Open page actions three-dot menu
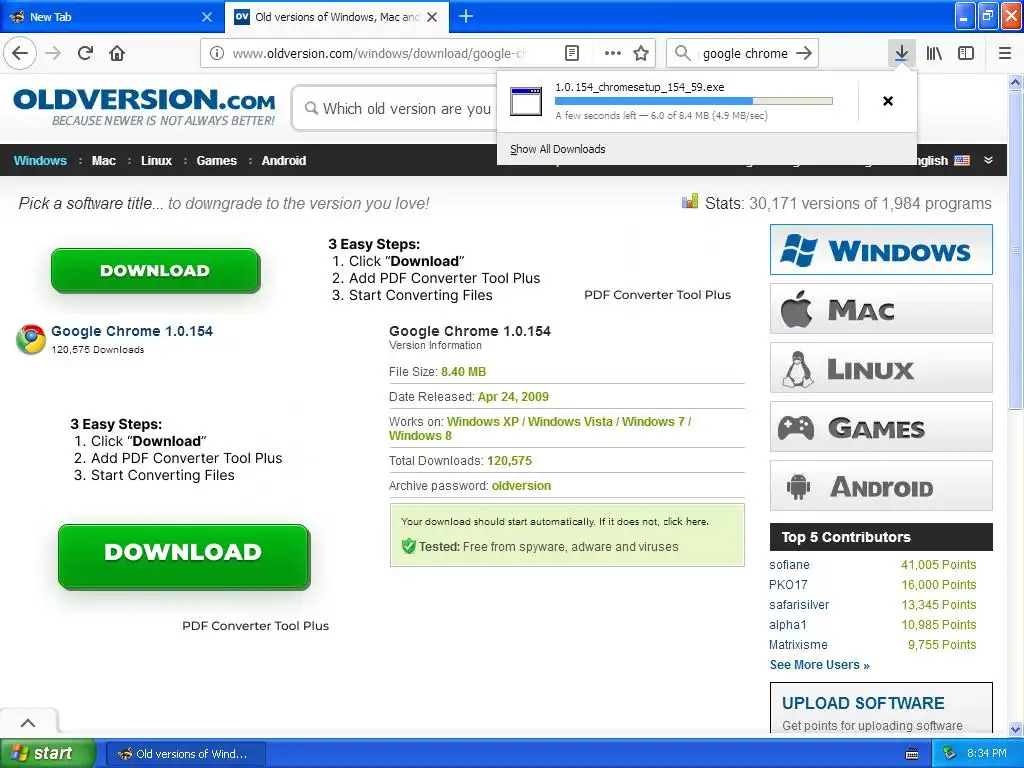The width and height of the screenshot is (1024, 768). point(613,53)
